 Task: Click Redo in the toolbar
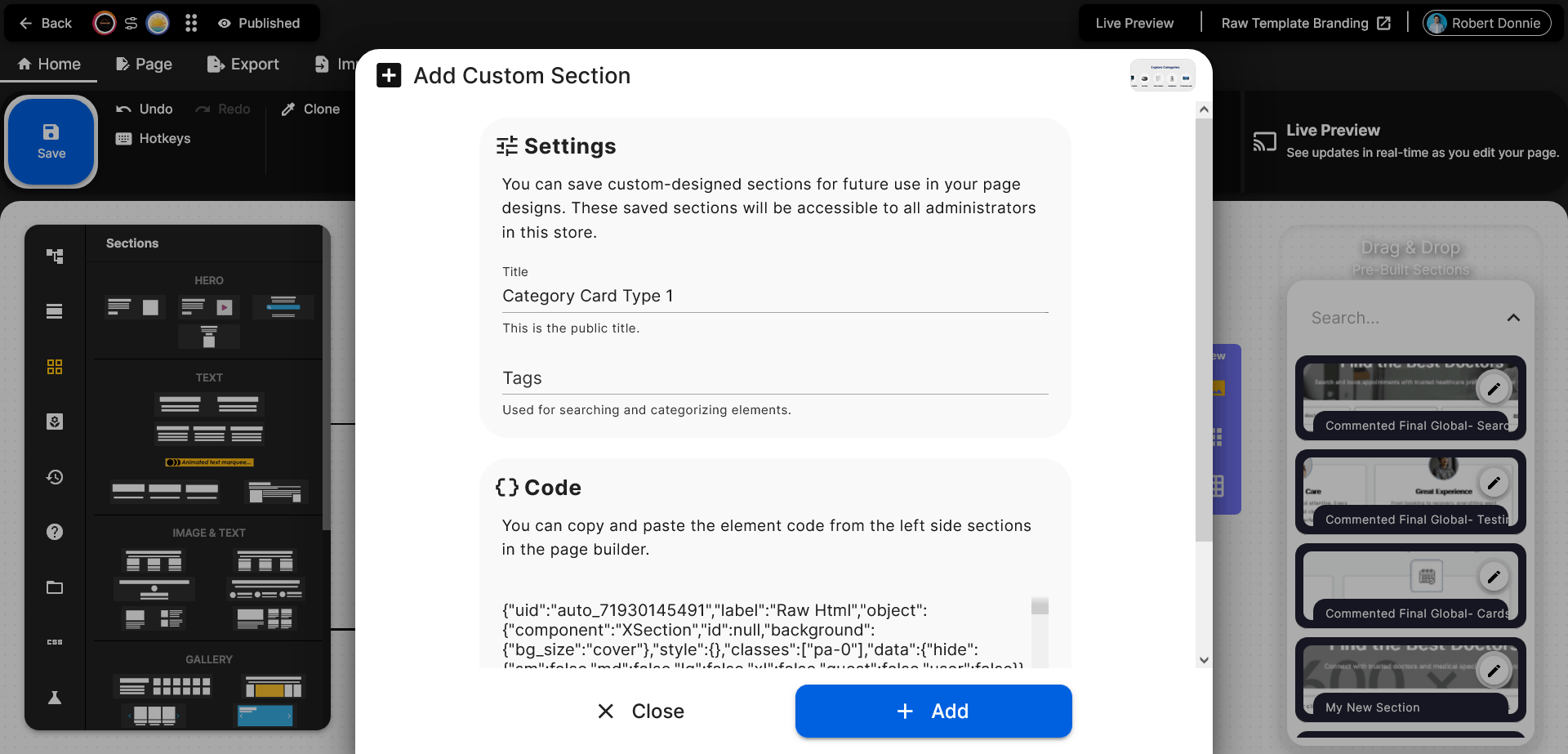223,109
